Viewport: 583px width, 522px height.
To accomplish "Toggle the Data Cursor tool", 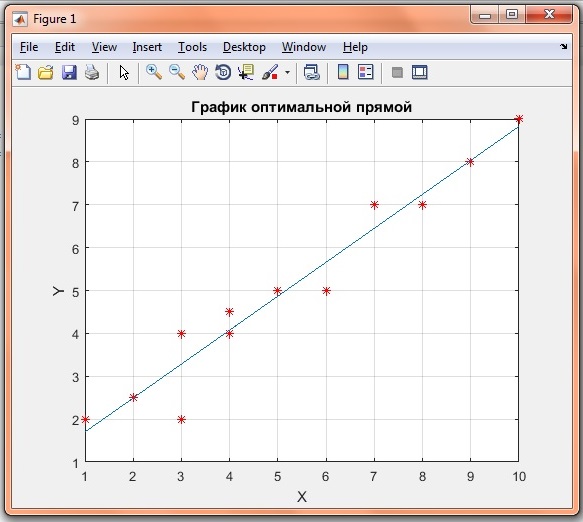I will click(246, 72).
